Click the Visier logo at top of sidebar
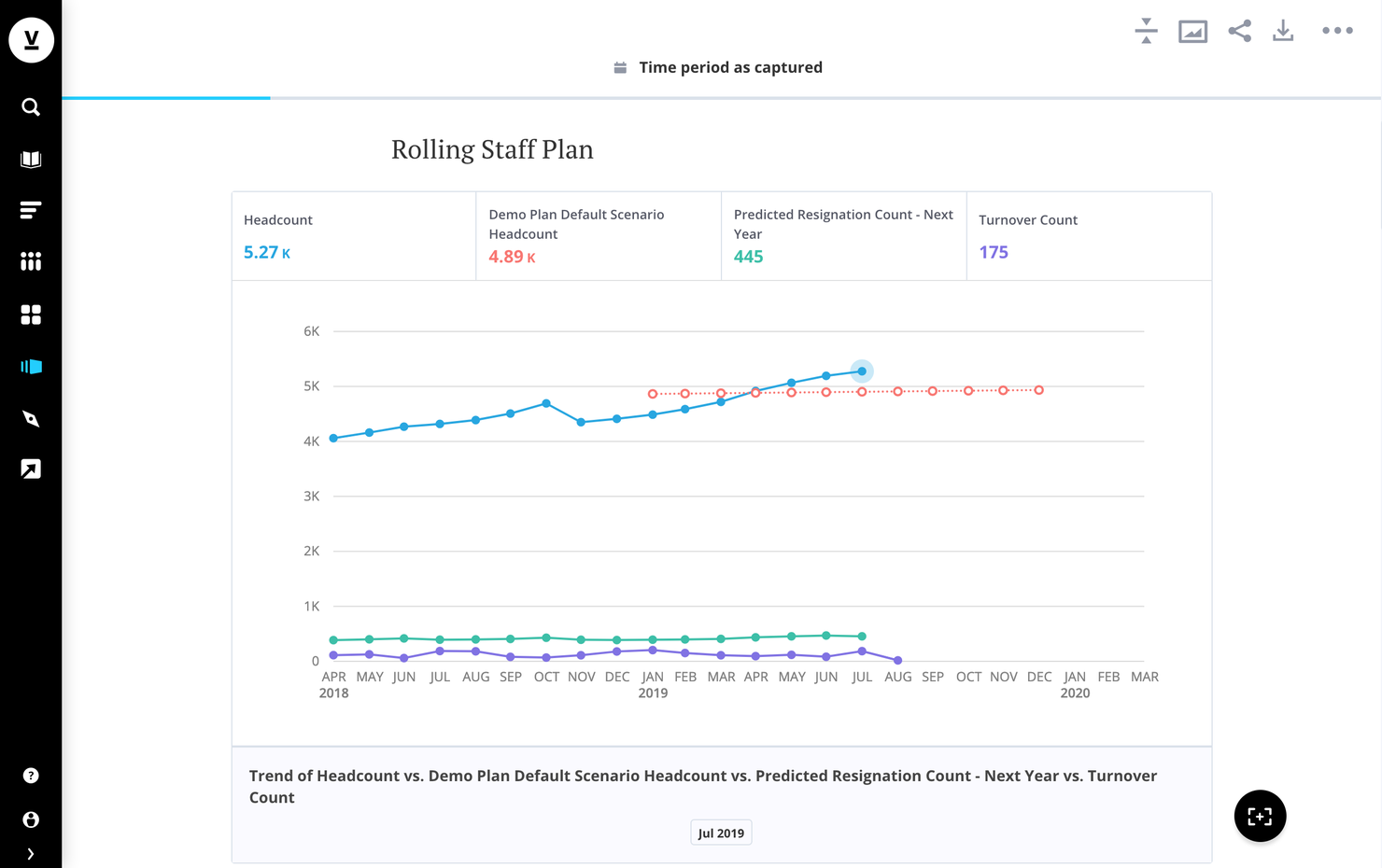1382x868 pixels. (x=31, y=40)
